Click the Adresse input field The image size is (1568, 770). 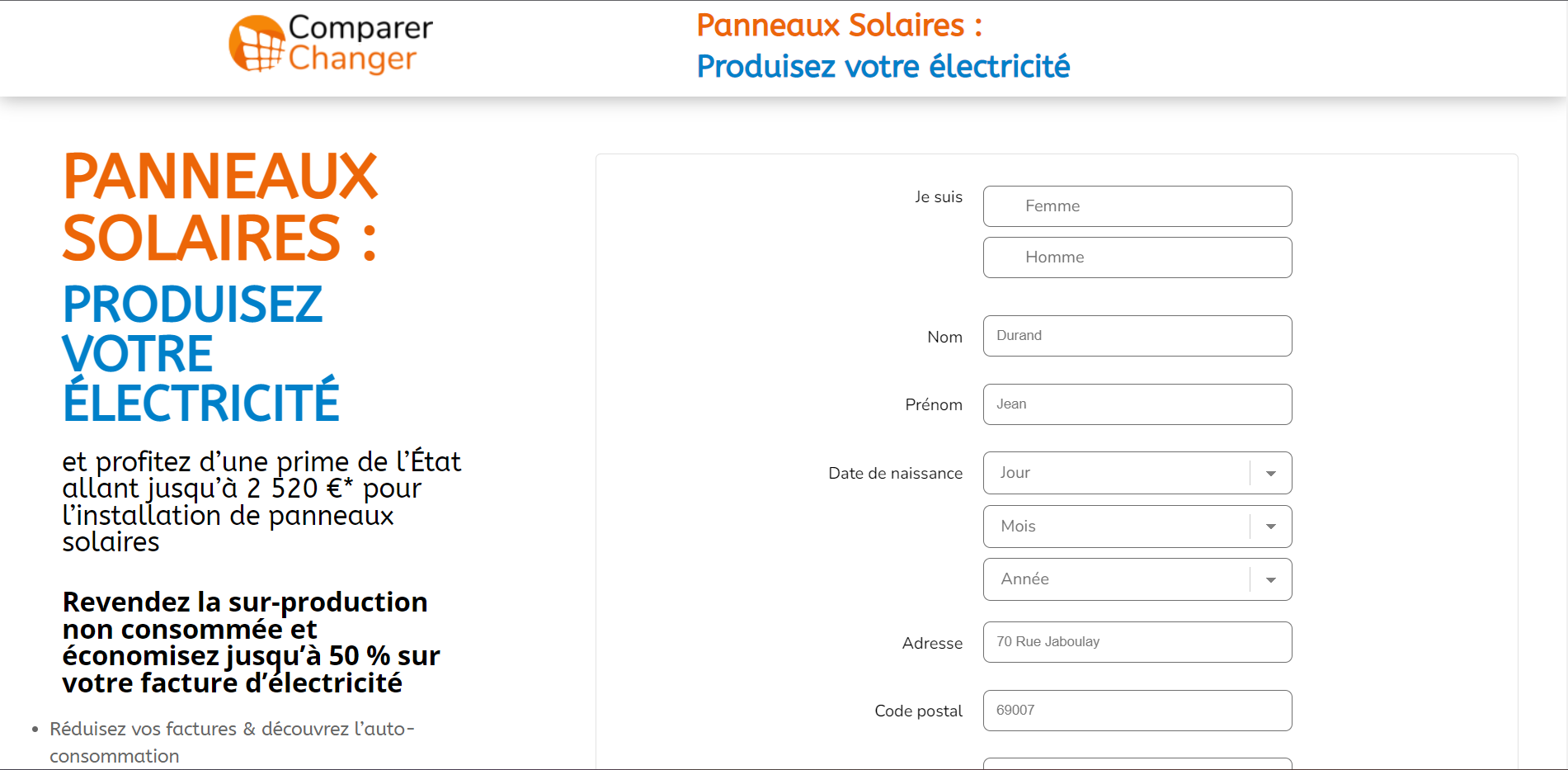click(x=1137, y=642)
